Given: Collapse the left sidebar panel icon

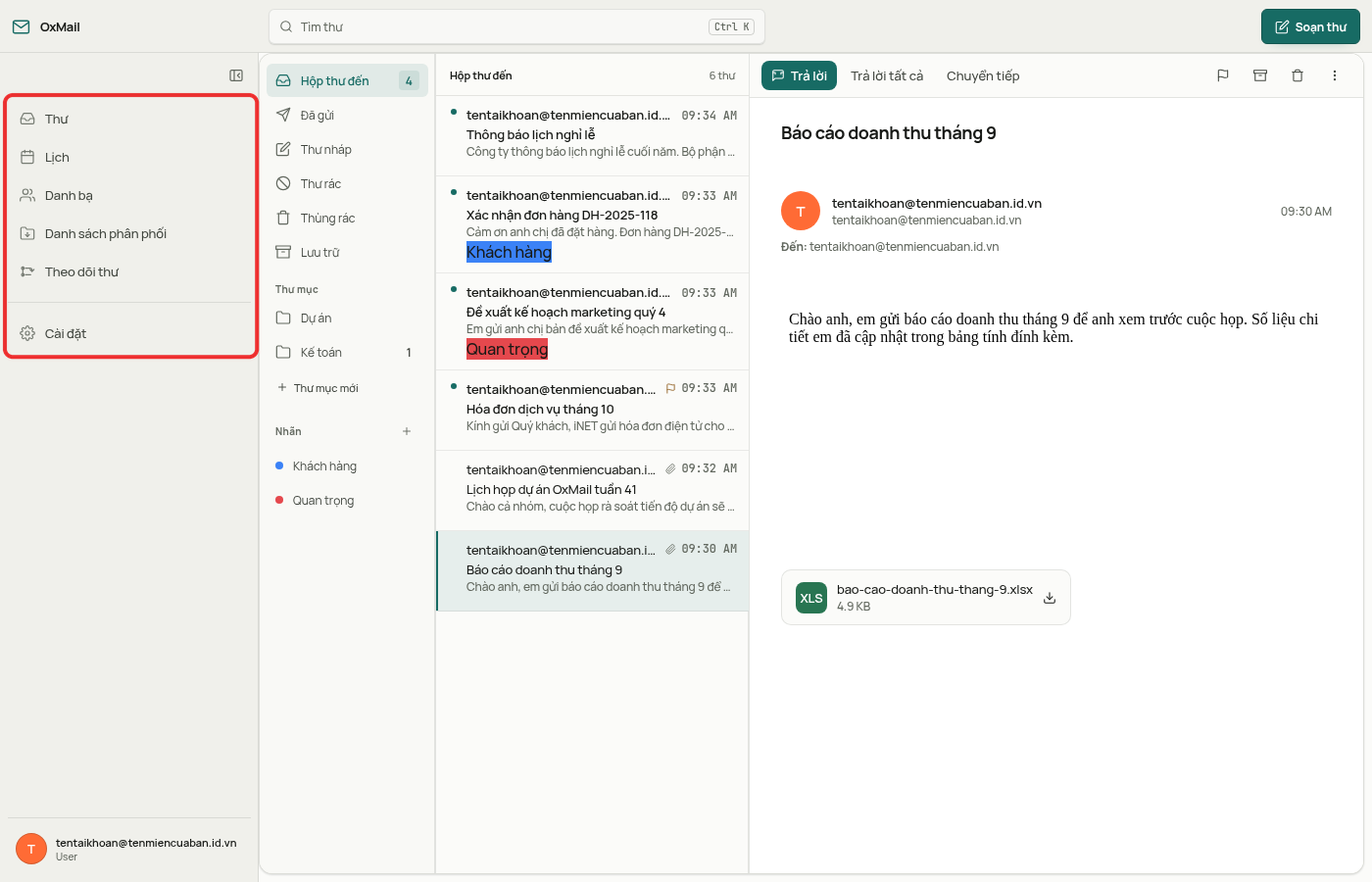Looking at the screenshot, I should [236, 75].
